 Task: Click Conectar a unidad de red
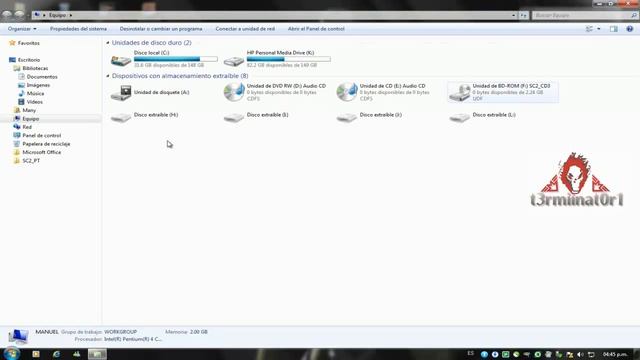pos(245,29)
